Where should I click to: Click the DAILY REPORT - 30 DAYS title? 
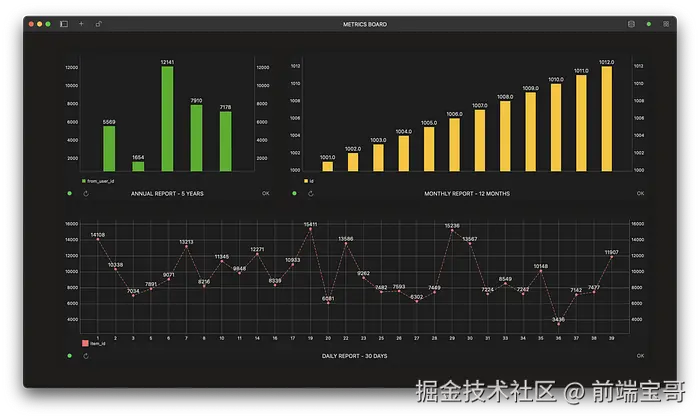[x=354, y=356]
